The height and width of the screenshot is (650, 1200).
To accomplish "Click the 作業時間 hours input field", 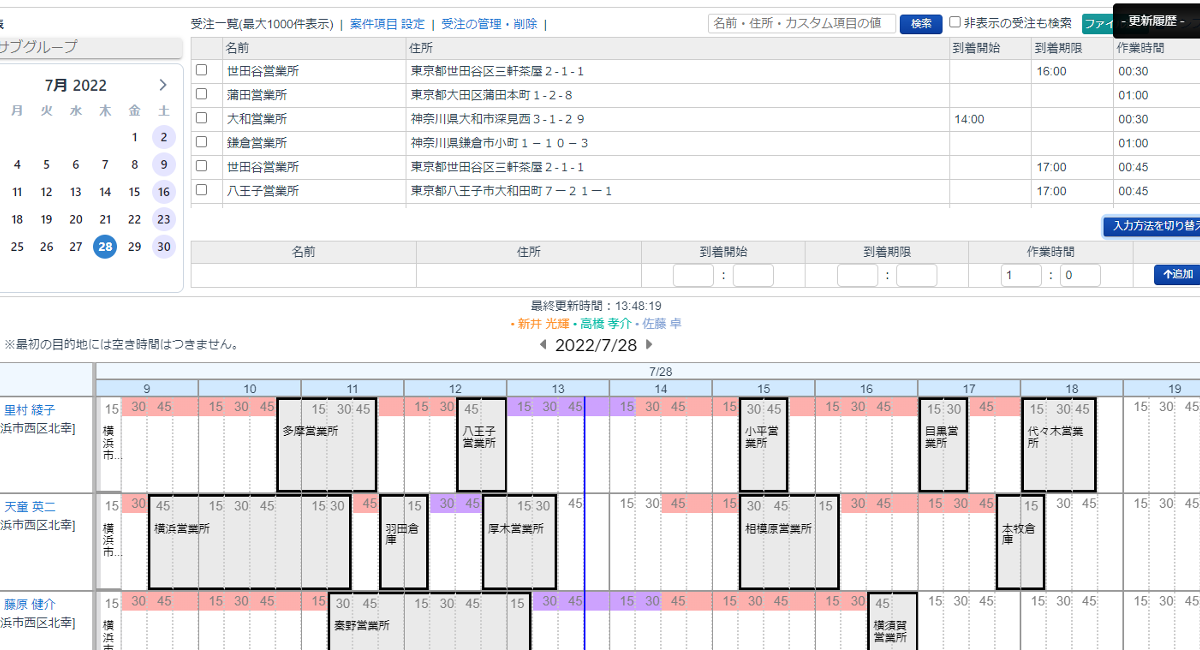I will (1022, 276).
